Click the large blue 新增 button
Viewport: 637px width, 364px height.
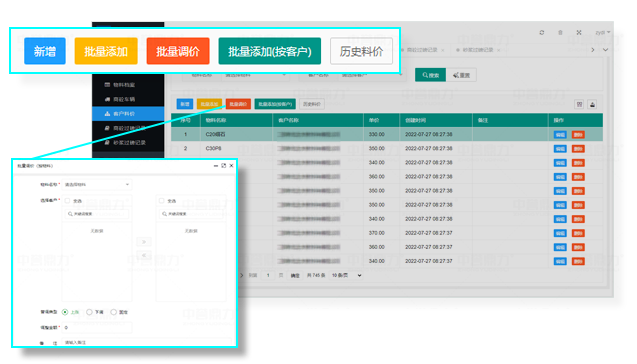tap(45, 51)
